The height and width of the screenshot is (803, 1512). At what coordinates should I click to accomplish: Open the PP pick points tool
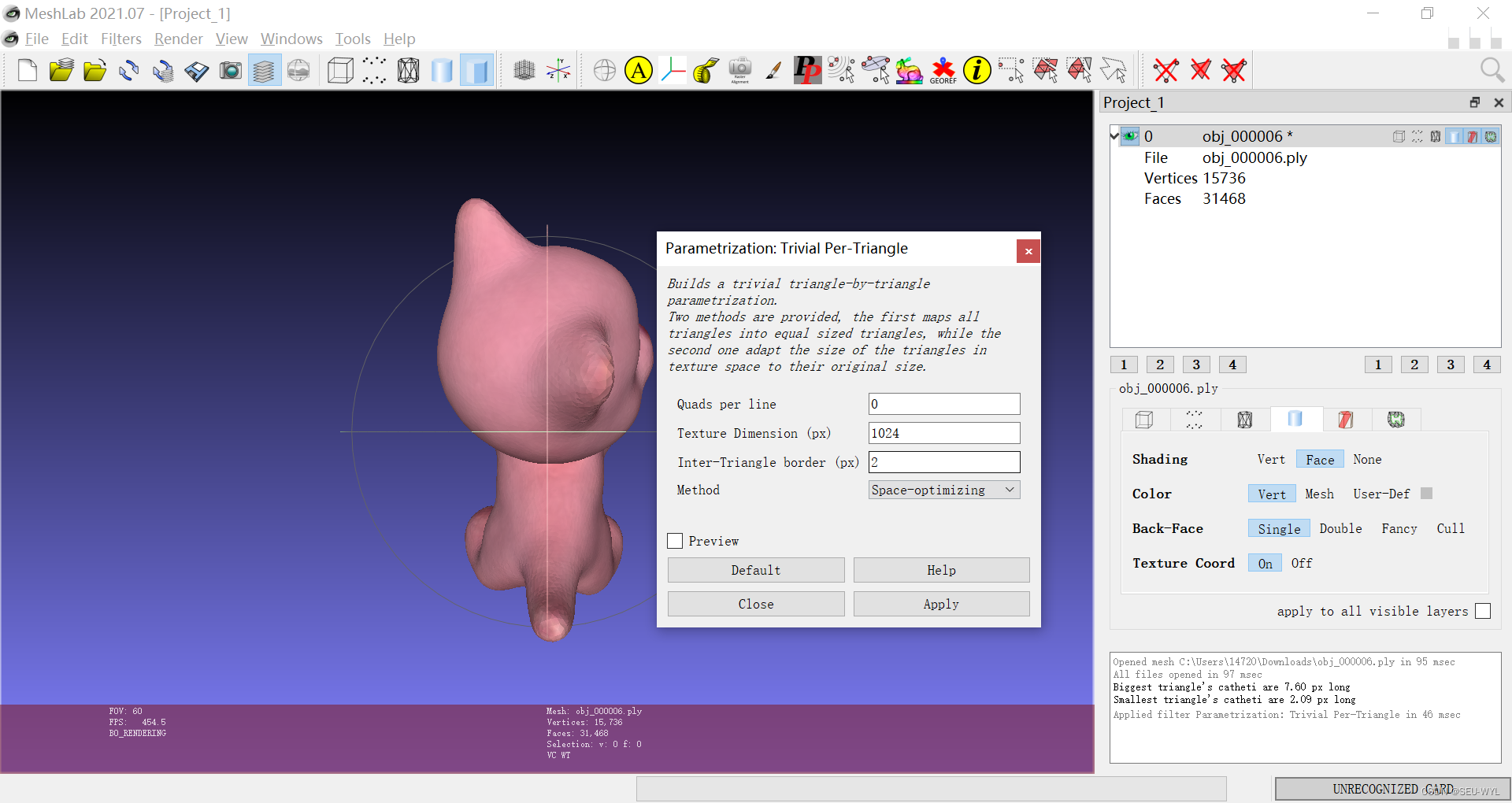[807, 71]
